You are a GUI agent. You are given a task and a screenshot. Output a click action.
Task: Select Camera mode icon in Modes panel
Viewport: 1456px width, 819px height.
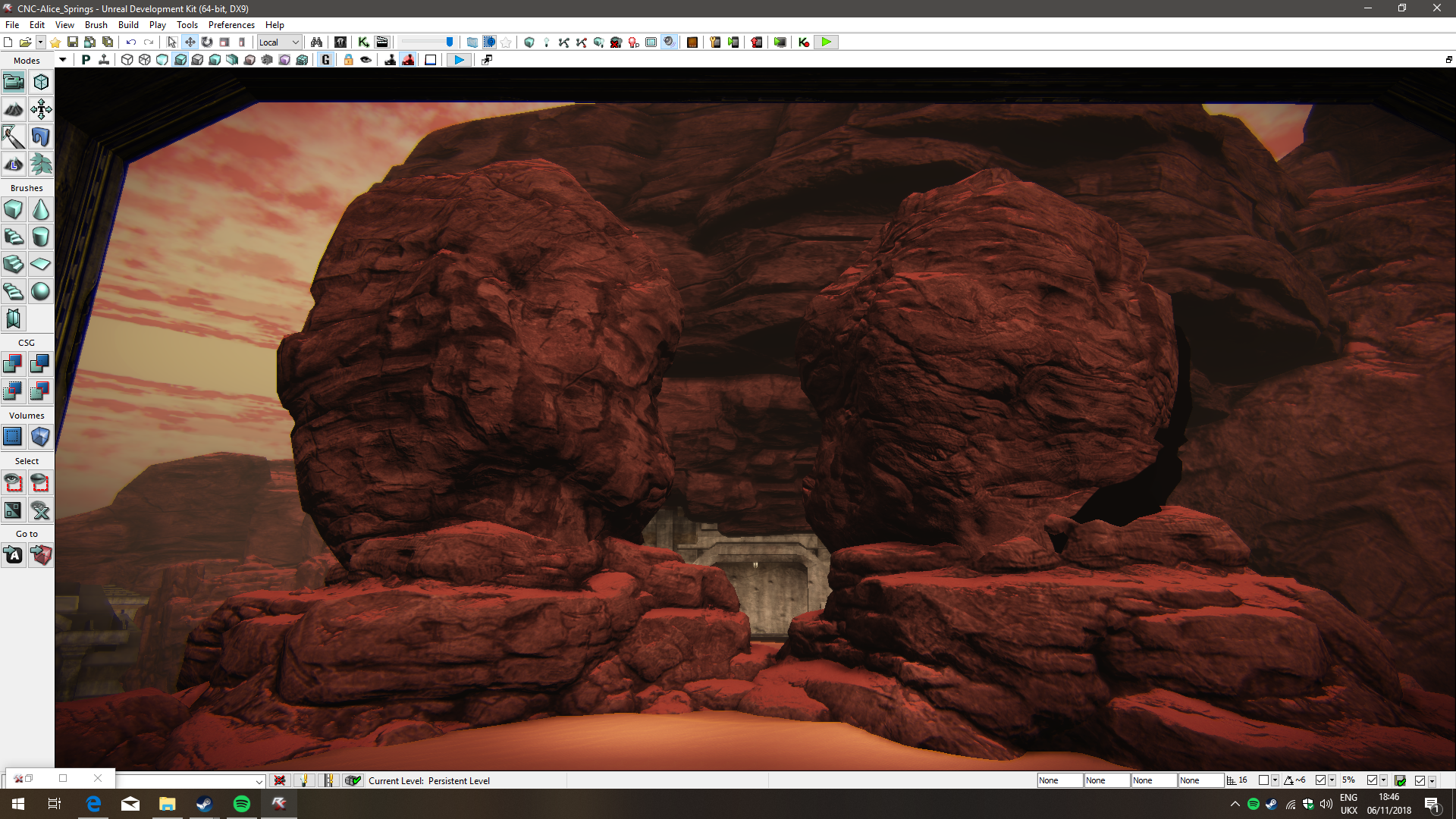click(x=14, y=82)
